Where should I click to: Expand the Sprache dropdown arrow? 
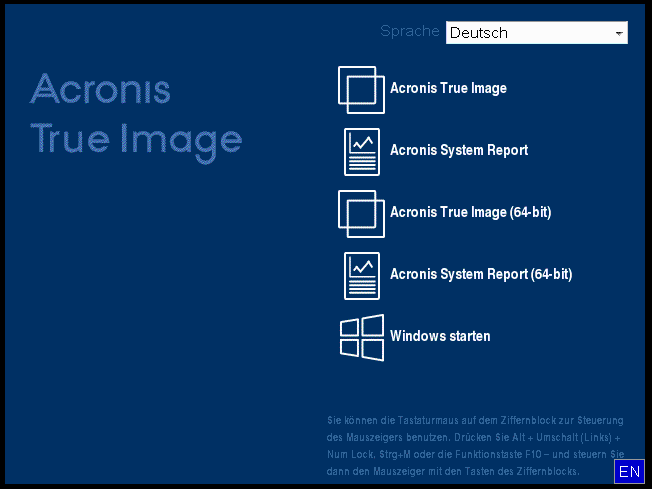619,33
